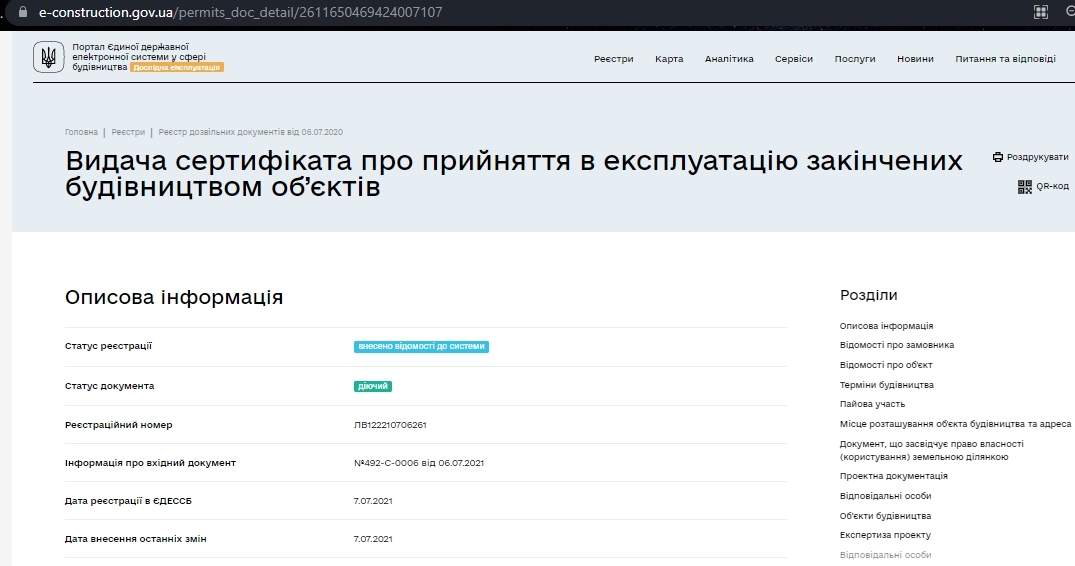1075x566 pixels.
Task: Click the padlock icon in the address bar
Action: [x=23, y=12]
